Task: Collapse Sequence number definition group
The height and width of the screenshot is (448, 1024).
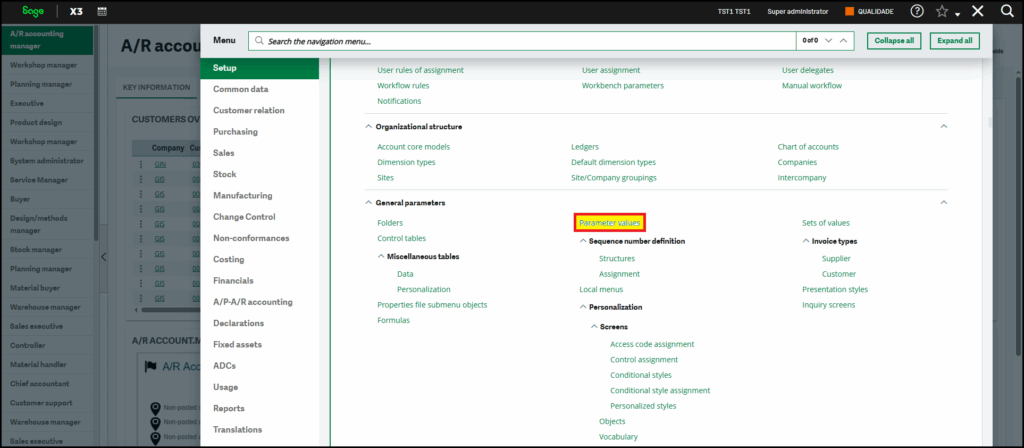Action: click(583, 241)
